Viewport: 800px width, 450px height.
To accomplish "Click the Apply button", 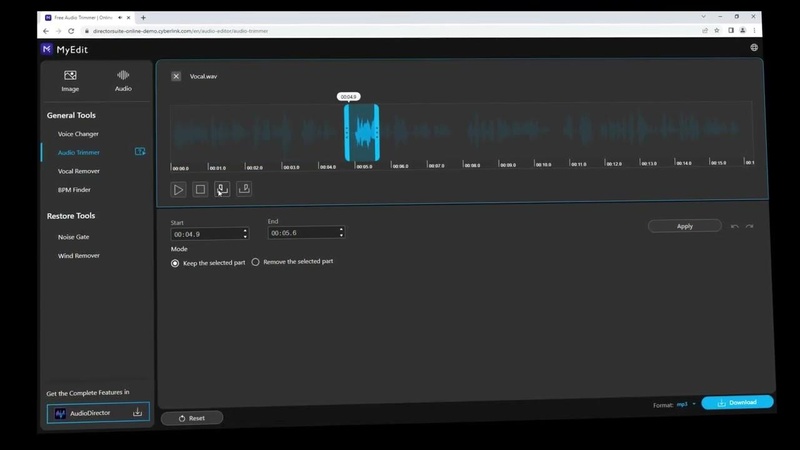I will coord(684,226).
